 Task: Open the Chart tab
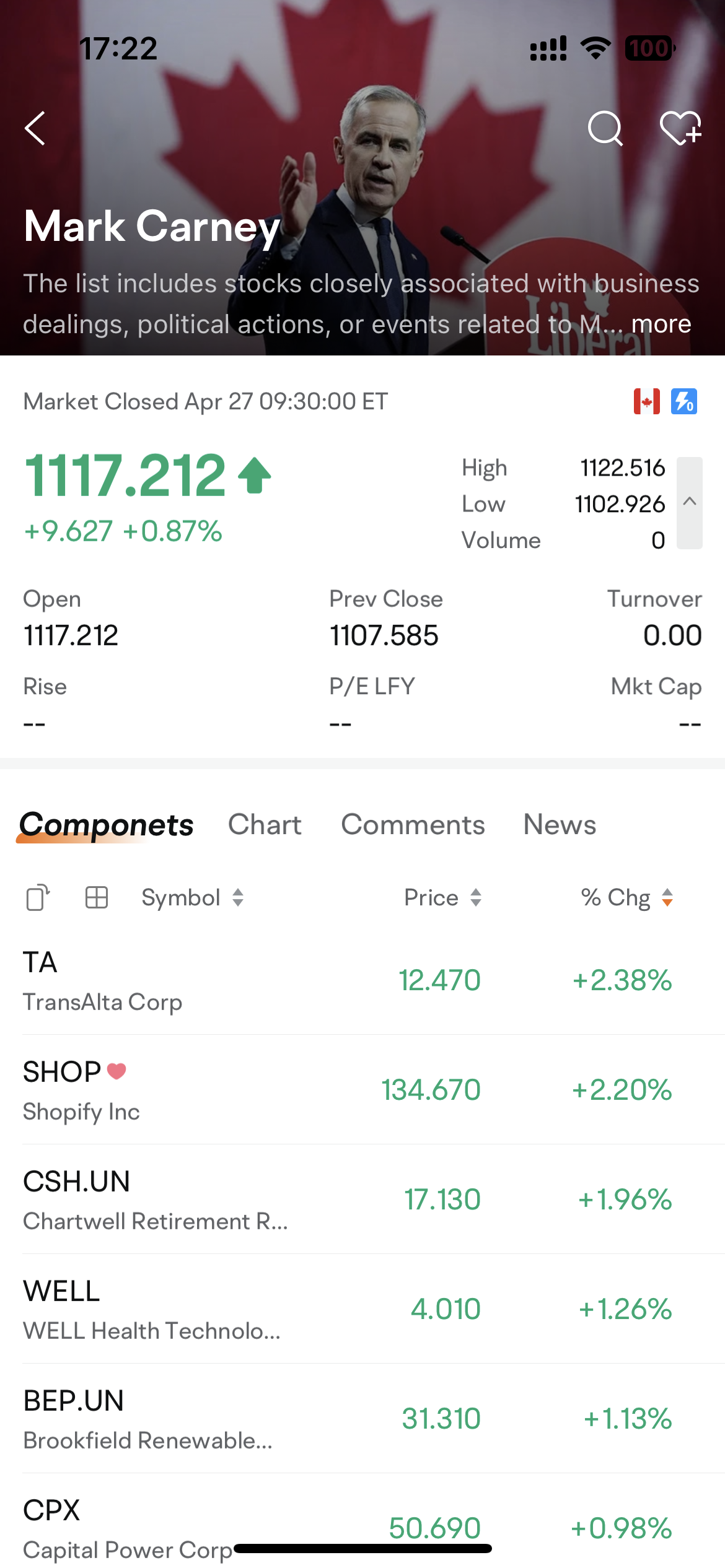(x=265, y=825)
